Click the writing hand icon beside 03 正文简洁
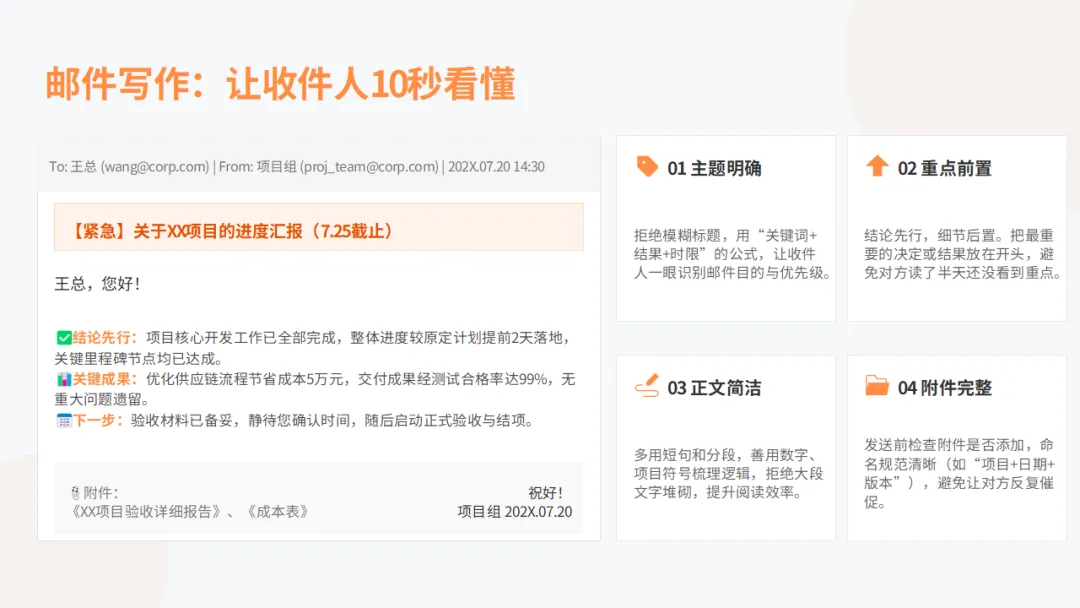This screenshot has height=608, width=1080. [x=647, y=386]
